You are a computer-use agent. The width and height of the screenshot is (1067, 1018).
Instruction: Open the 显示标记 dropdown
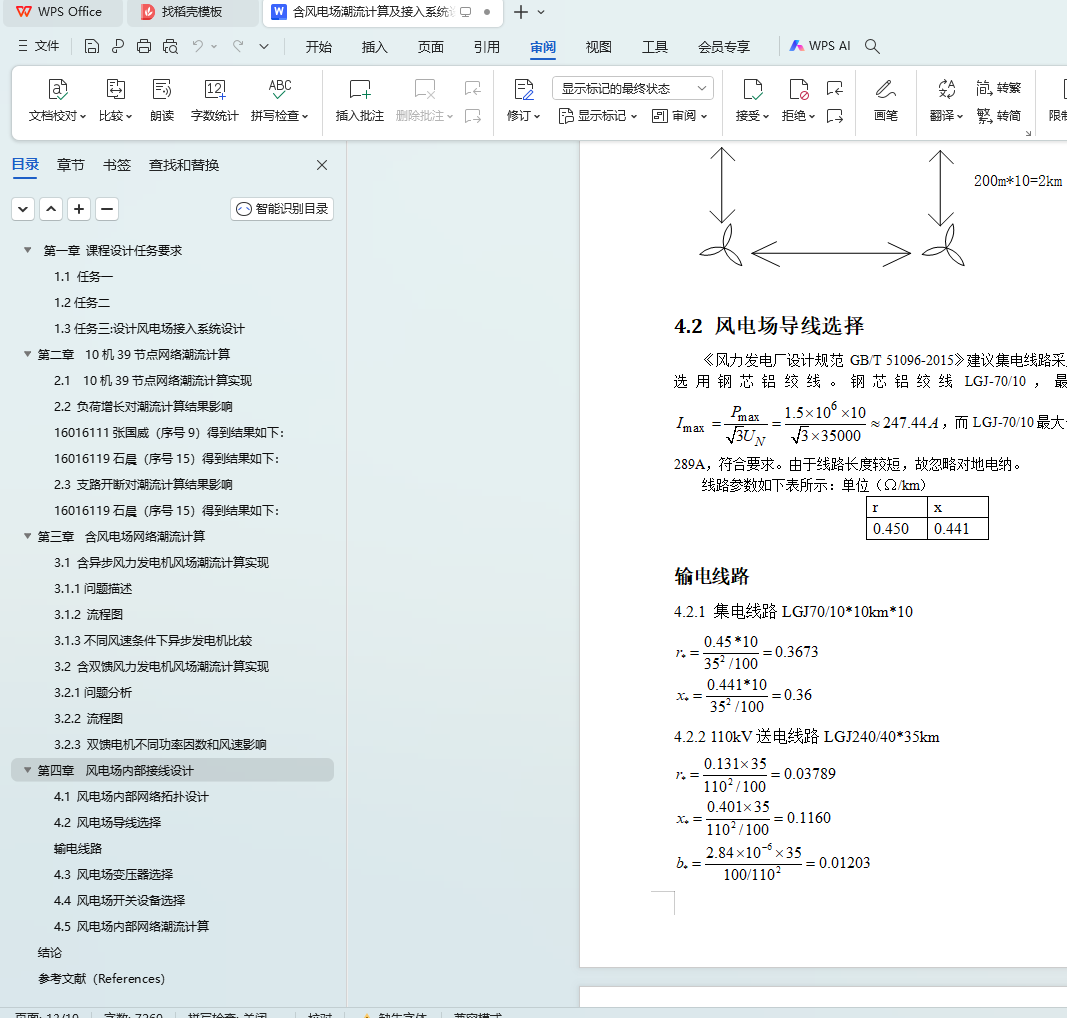pyautogui.click(x=598, y=116)
